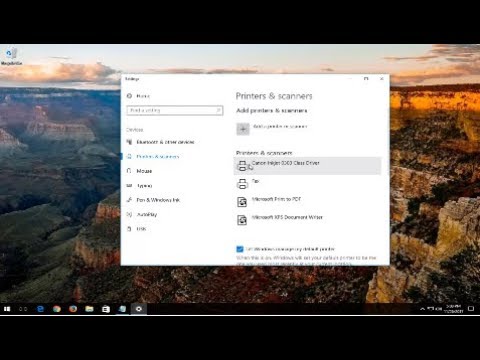The height and width of the screenshot is (360, 480).
Task: Click the USB icon in sidebar
Action: (x=129, y=229)
